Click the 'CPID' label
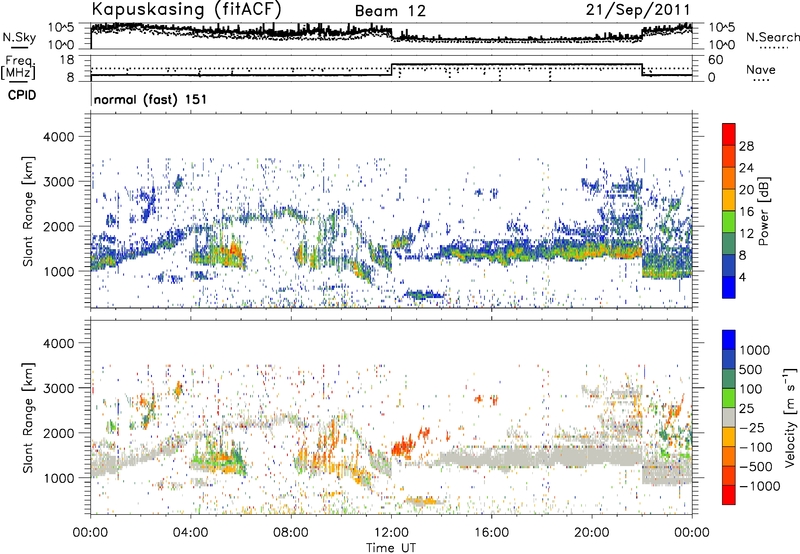Viewport: 800px width, 554px height. click(x=22, y=95)
